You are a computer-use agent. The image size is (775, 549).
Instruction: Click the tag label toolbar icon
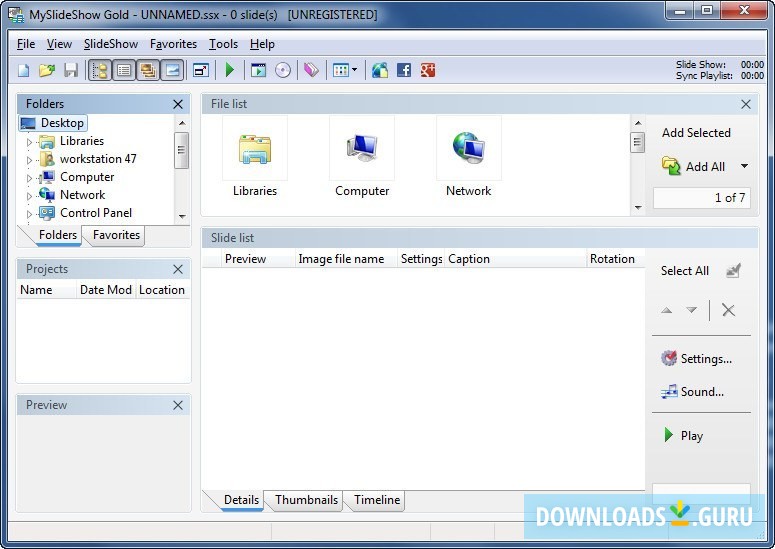[x=311, y=70]
